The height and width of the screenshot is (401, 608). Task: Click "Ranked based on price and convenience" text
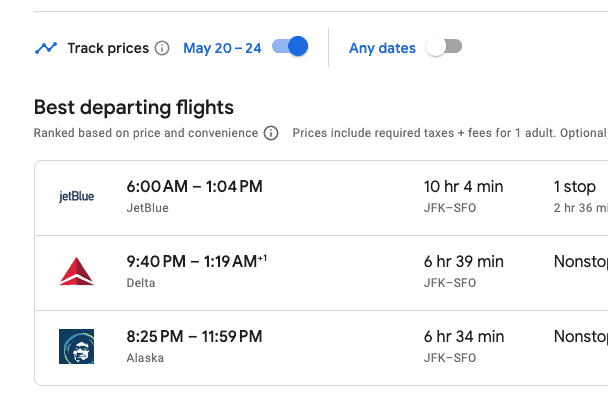(x=146, y=133)
